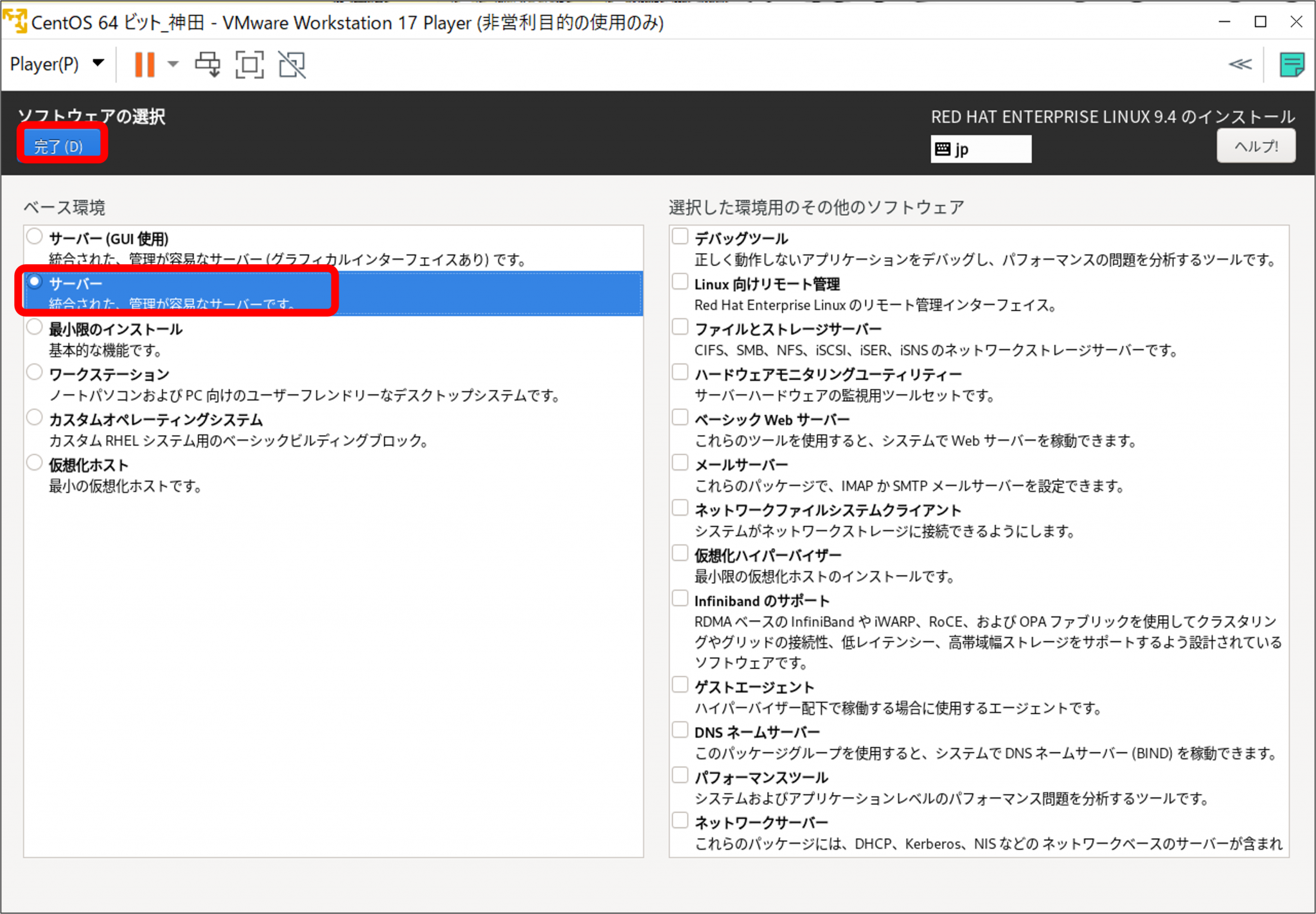Check the メールサーバー add-on
1316x914 pixels.
tap(680, 463)
